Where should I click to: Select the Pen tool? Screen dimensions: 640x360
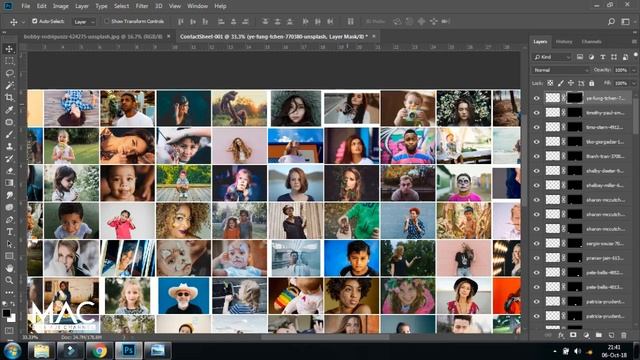pyautogui.click(x=9, y=220)
